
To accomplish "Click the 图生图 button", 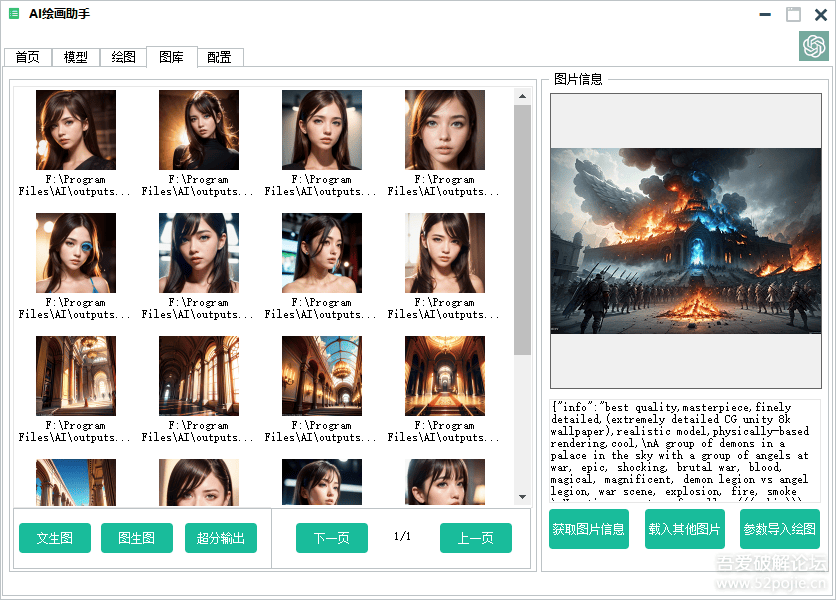I will (137, 538).
